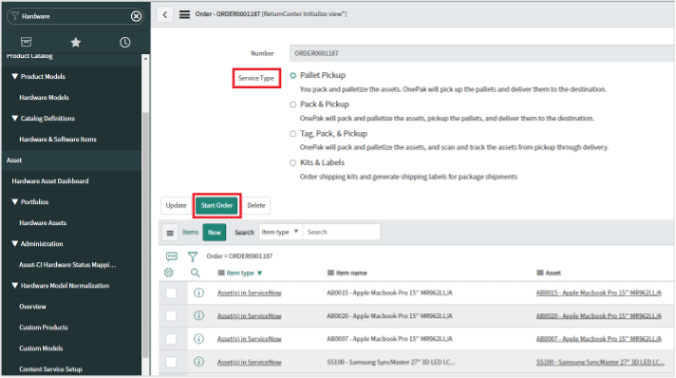The height and width of the screenshot is (378, 676).
Task: Open the Item type search dropdown
Action: pyautogui.click(x=280, y=232)
